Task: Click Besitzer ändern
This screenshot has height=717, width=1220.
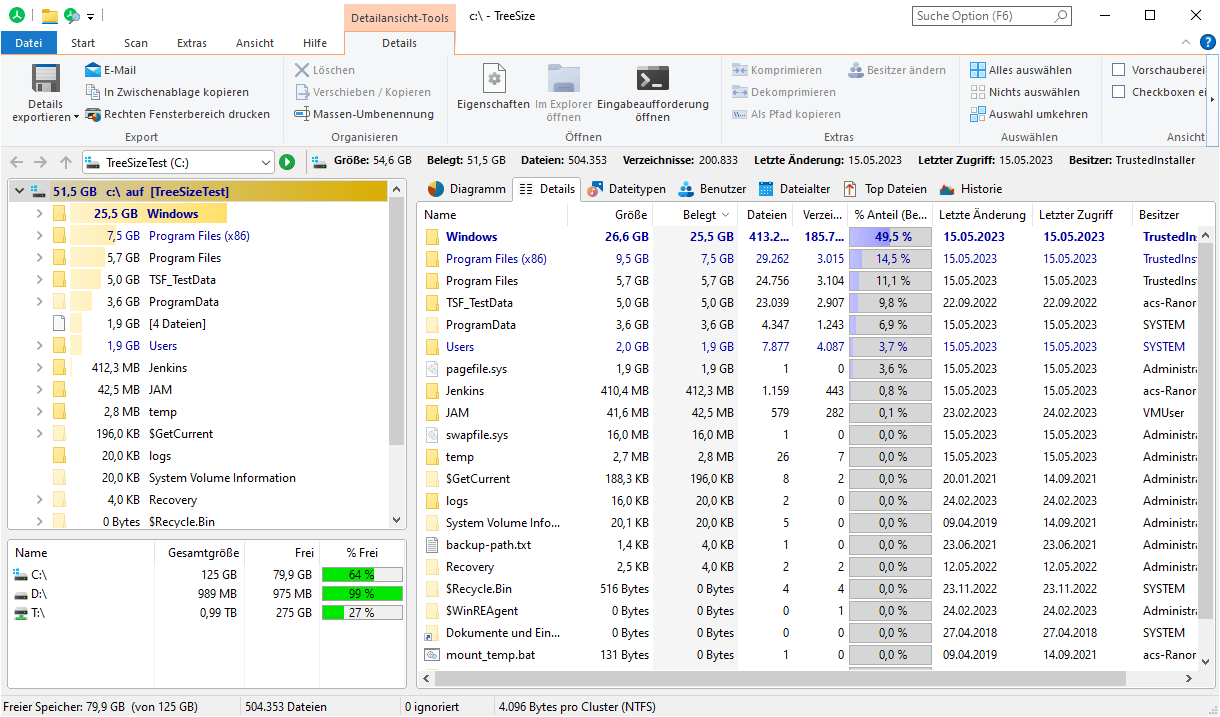Action: 897,70
